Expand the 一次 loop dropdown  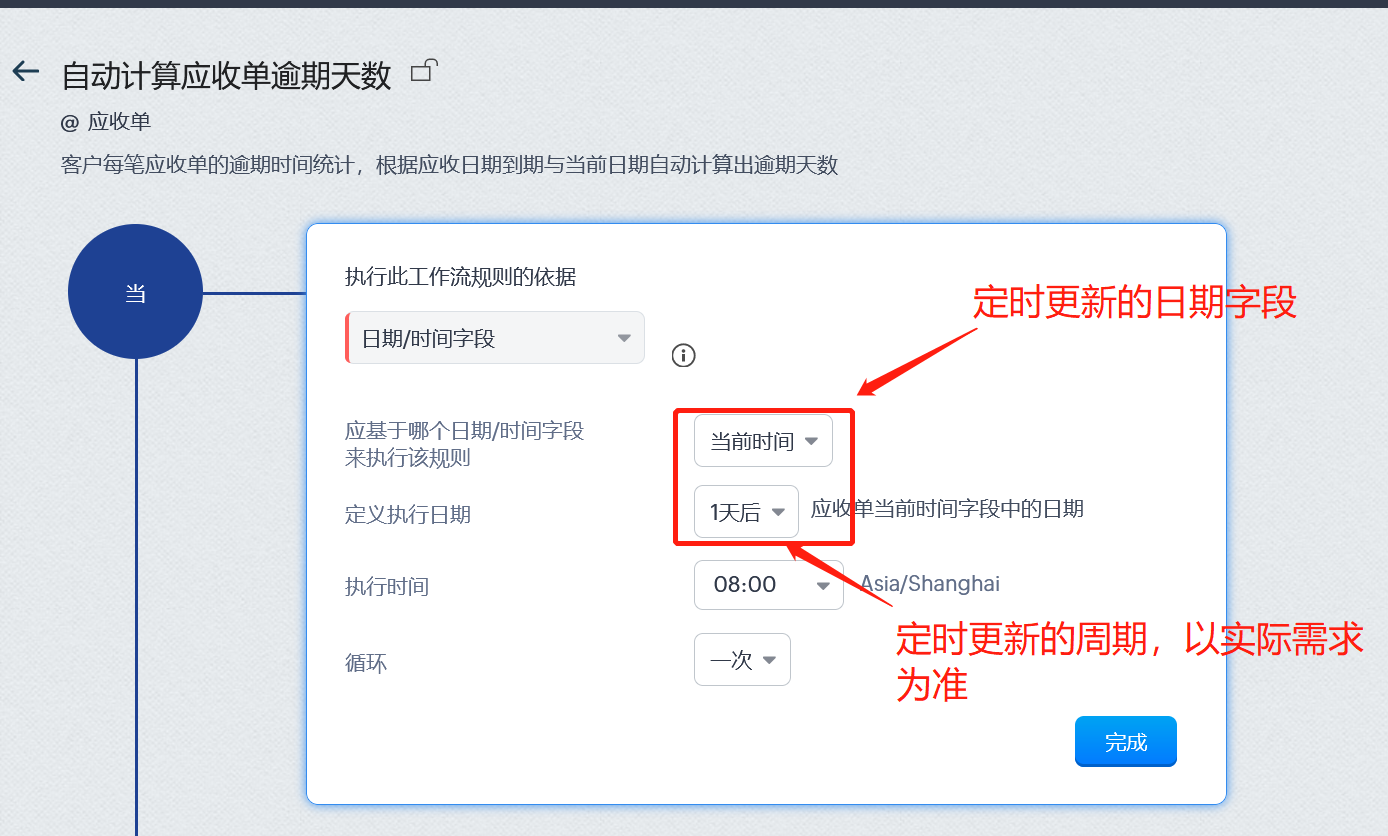742,660
